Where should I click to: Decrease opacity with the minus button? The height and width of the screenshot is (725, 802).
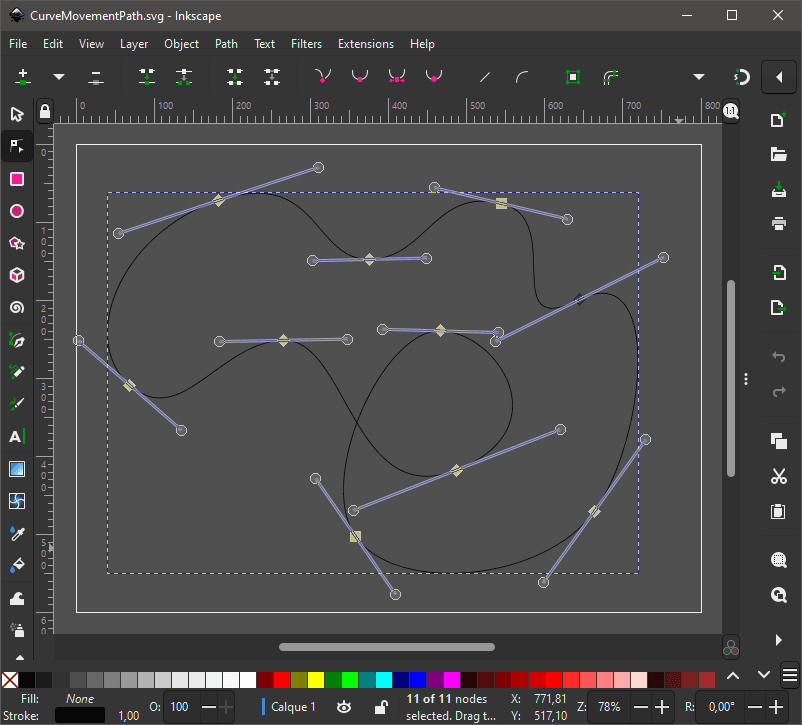point(209,707)
